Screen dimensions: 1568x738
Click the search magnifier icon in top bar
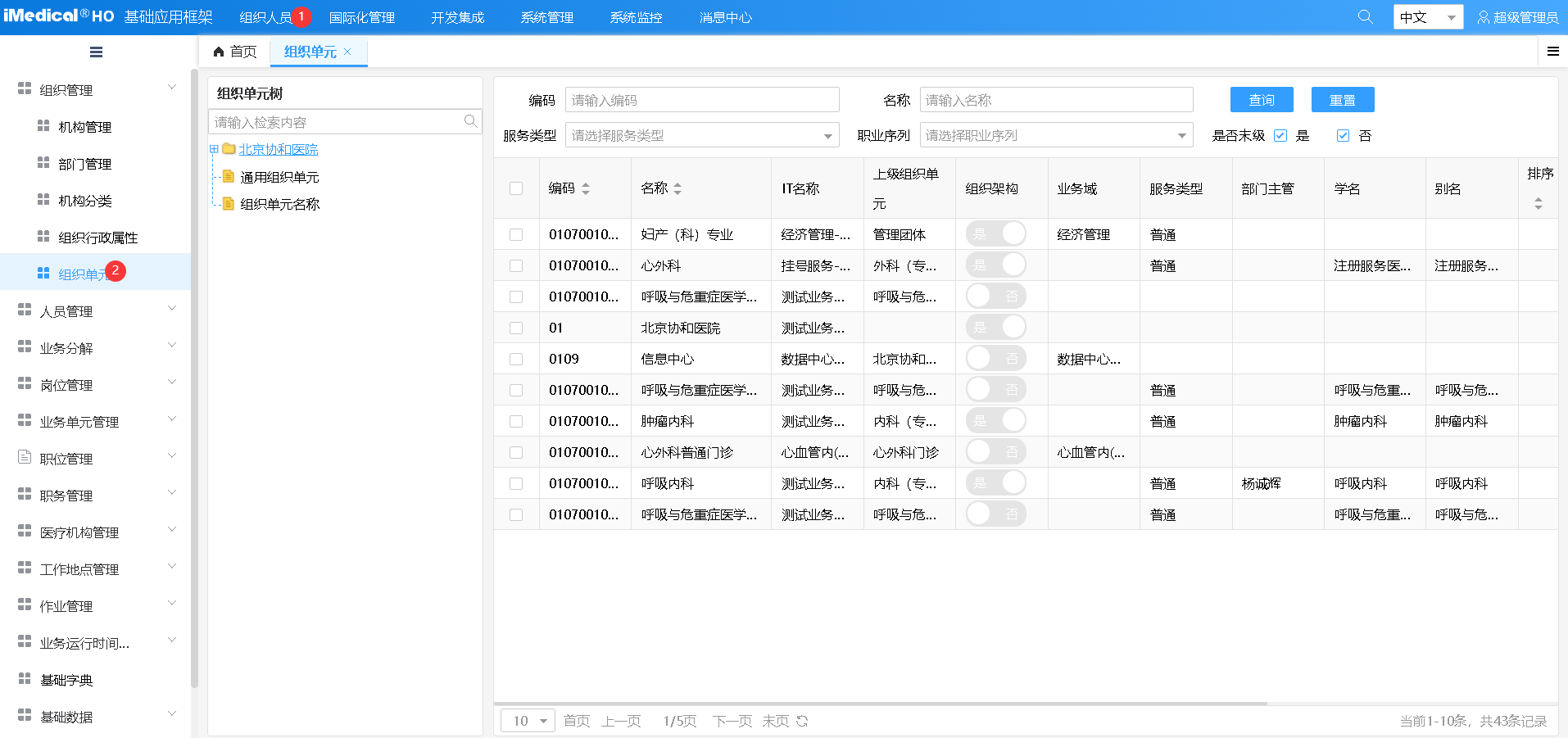coord(1365,16)
